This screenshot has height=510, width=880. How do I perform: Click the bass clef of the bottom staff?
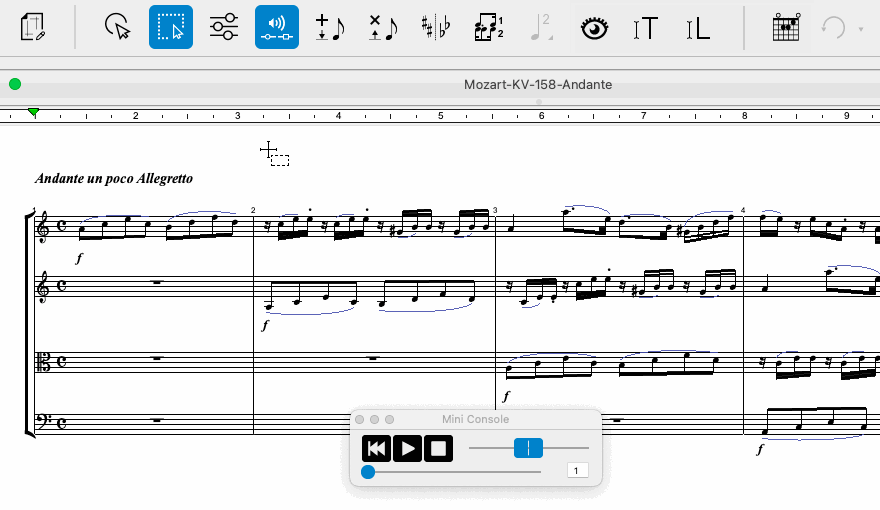coord(42,420)
